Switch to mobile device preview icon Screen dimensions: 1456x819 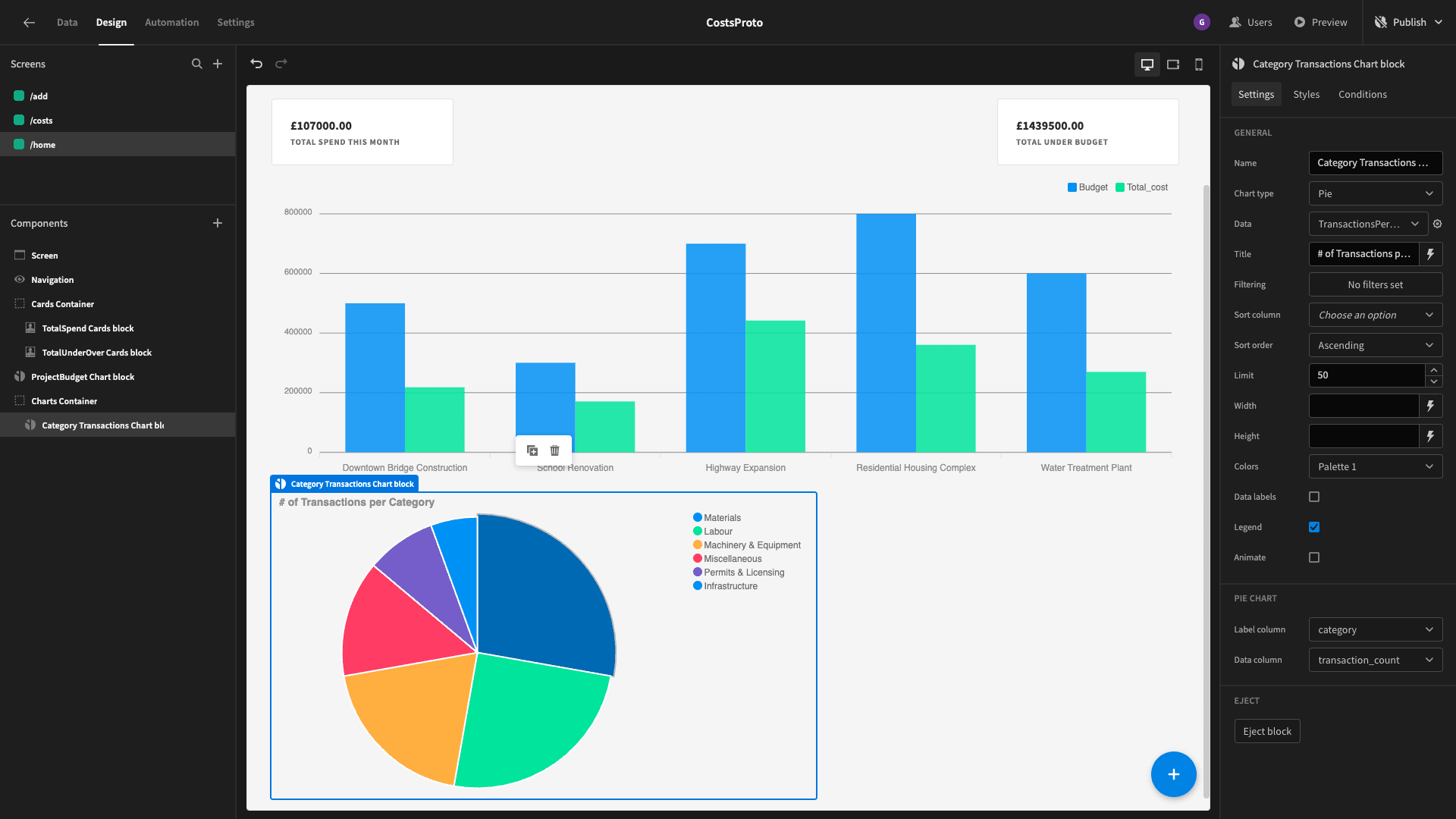point(1199,64)
